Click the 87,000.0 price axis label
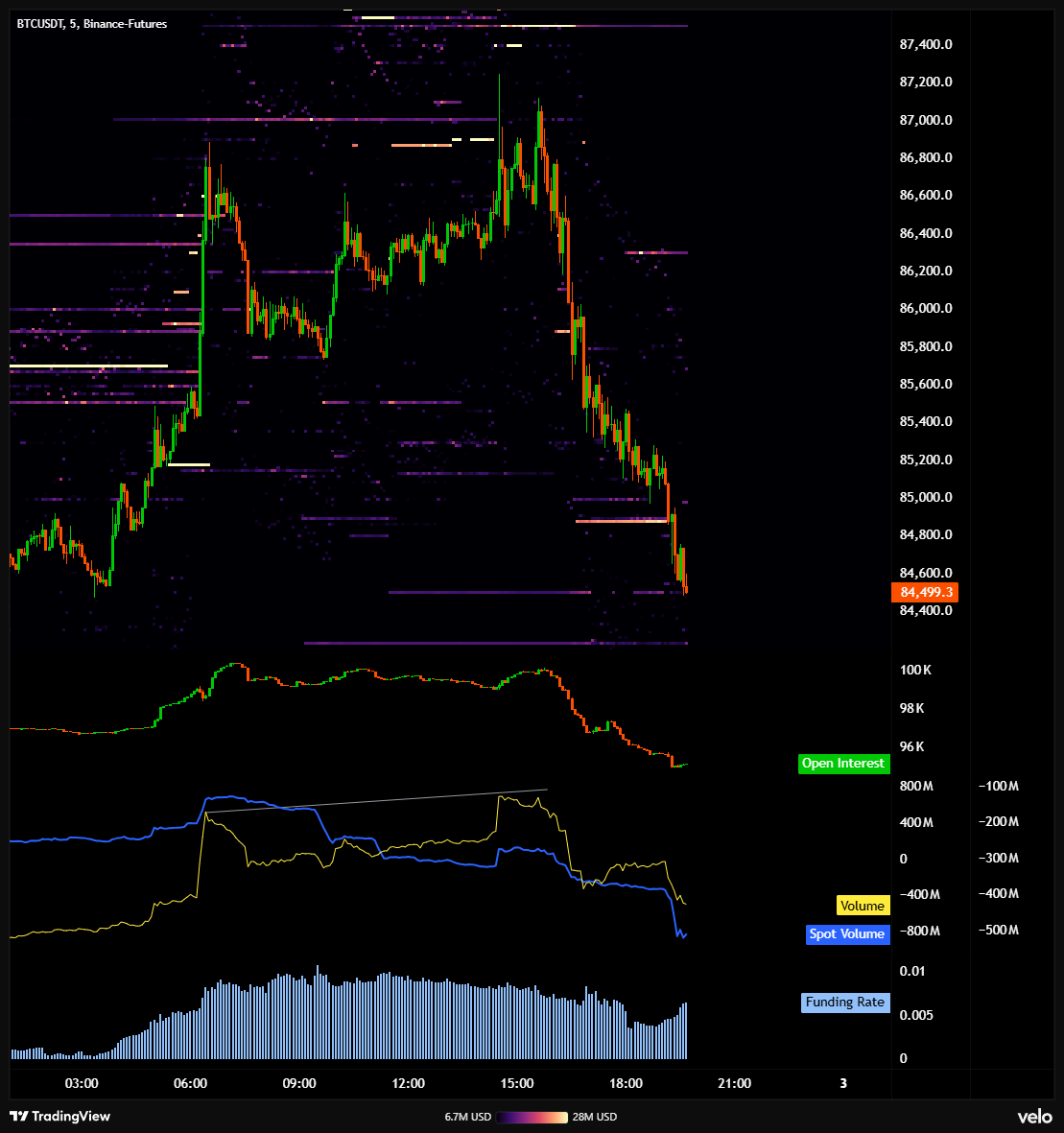This screenshot has height=1133, width=1064. pyautogui.click(x=926, y=120)
